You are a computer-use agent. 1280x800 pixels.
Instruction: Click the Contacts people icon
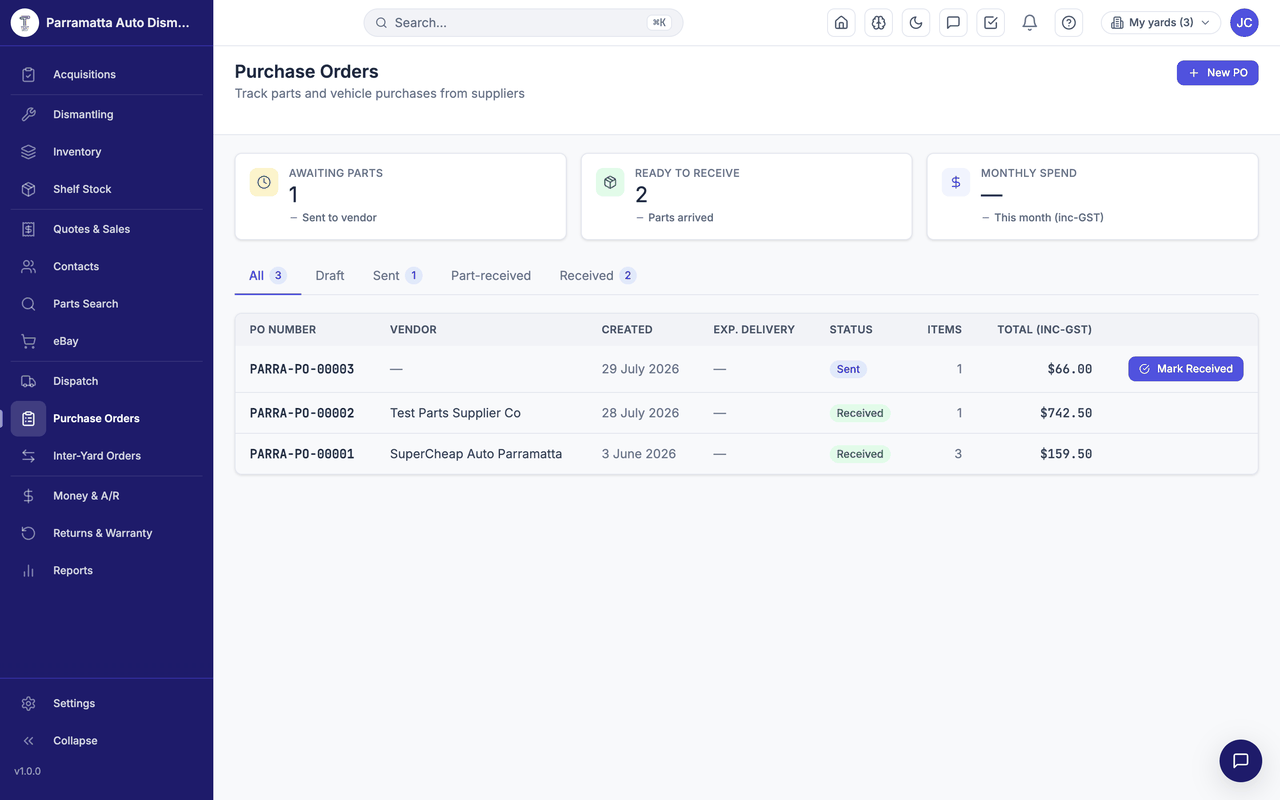pyautogui.click(x=28, y=266)
